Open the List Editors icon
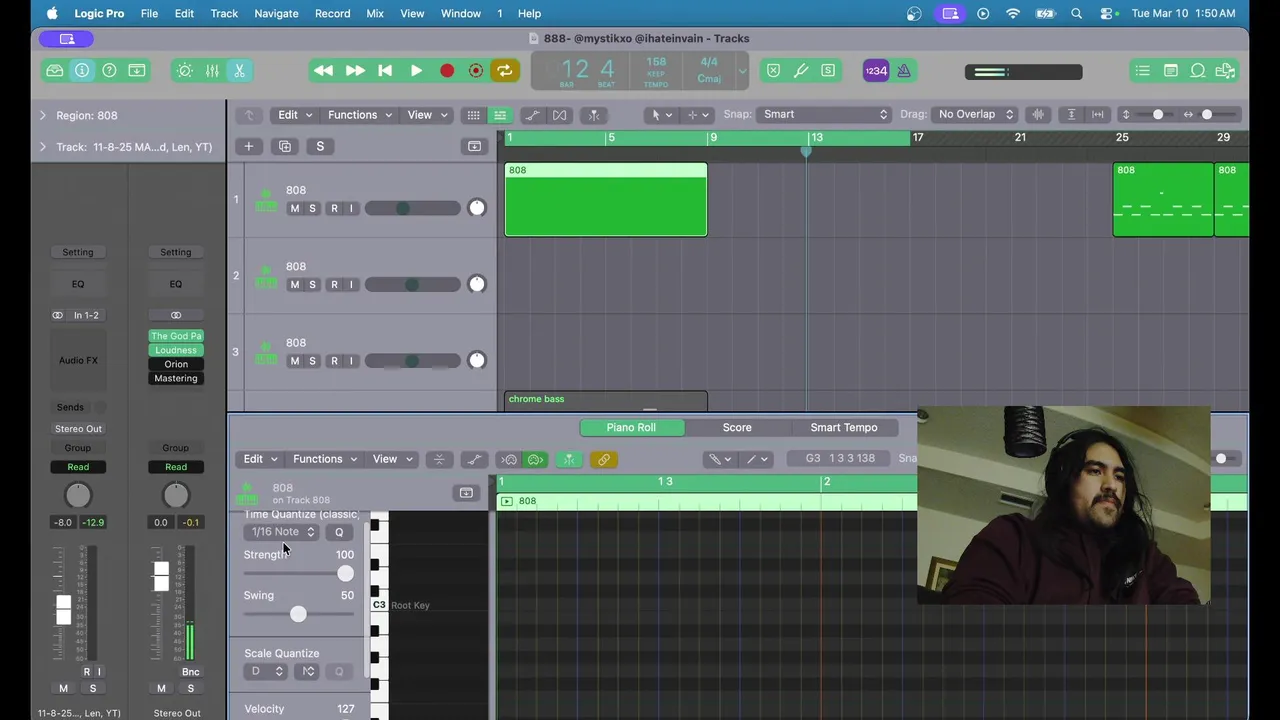Image resolution: width=1280 pixels, height=720 pixels. pos(1142,71)
